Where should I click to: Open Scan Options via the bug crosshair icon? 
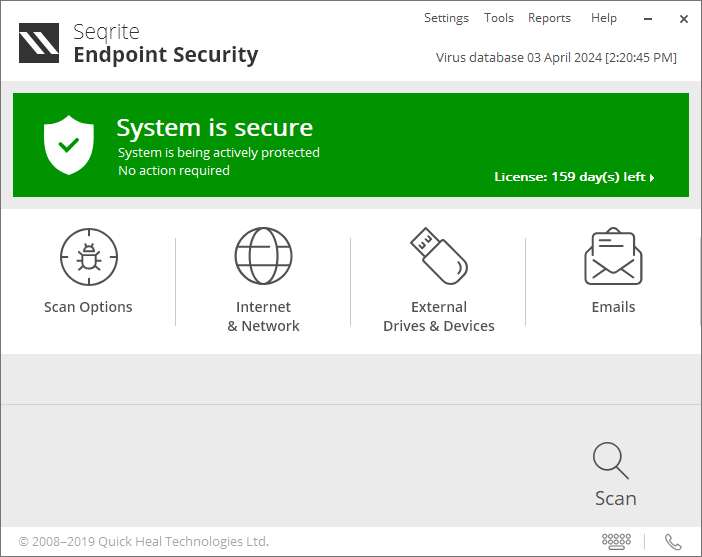88,257
